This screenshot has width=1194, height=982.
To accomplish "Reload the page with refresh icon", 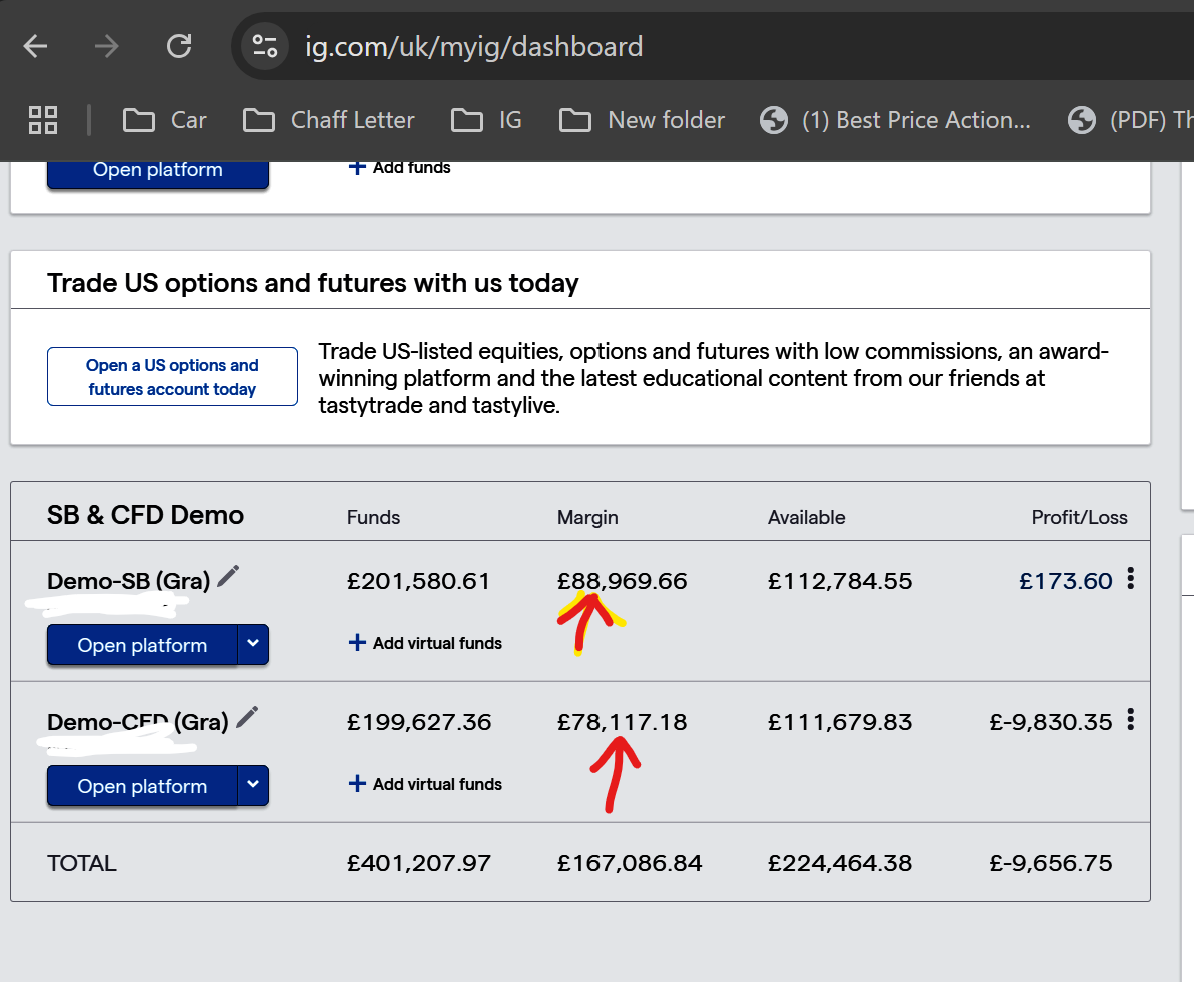I will coord(179,46).
